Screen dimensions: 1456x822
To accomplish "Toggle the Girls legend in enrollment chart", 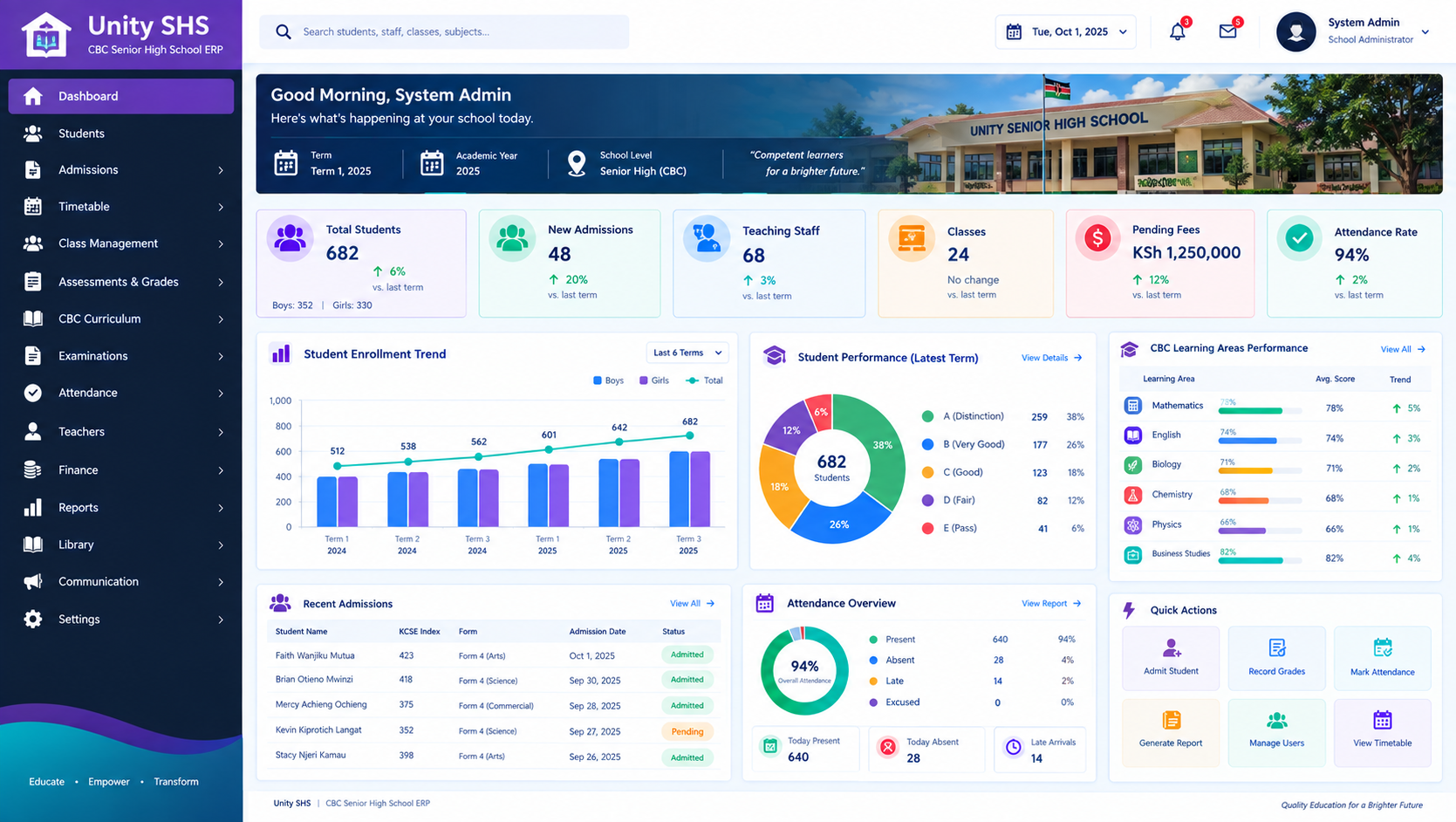I will [654, 380].
